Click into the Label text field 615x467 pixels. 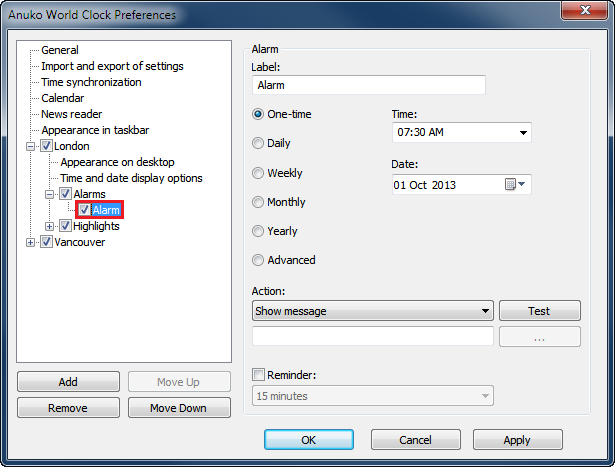368,85
